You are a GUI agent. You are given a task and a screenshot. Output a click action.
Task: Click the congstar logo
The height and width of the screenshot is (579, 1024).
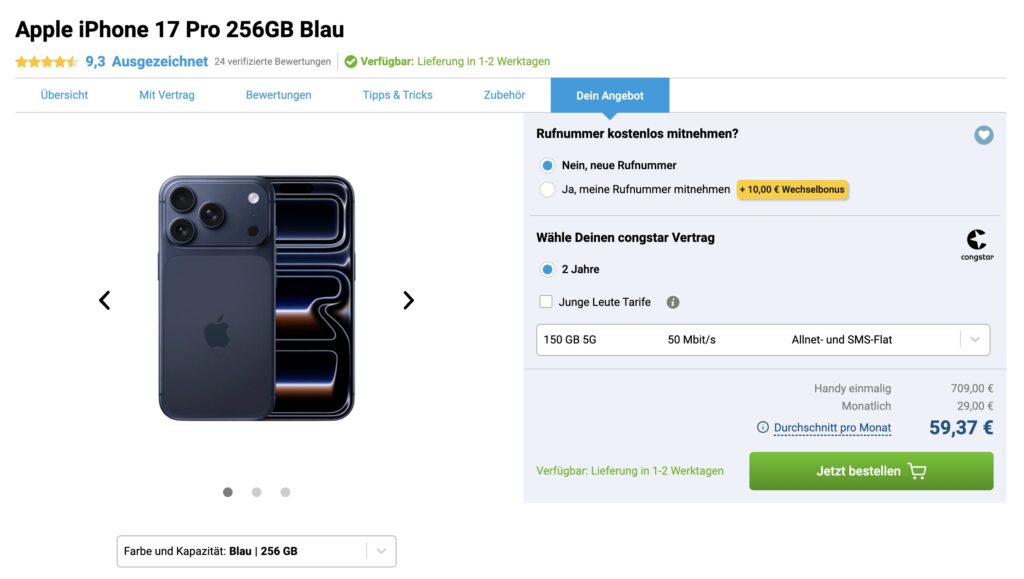tap(977, 244)
